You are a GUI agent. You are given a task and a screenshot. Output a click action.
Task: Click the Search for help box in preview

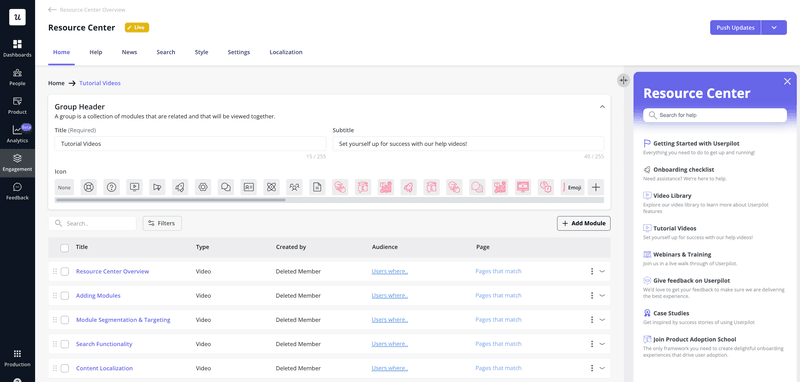click(x=715, y=115)
